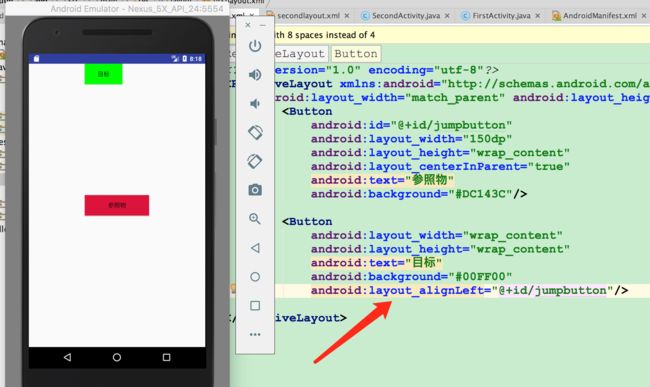Take a screenshot with the camera icon
Screen dimensions: 650x387
click(x=255, y=190)
